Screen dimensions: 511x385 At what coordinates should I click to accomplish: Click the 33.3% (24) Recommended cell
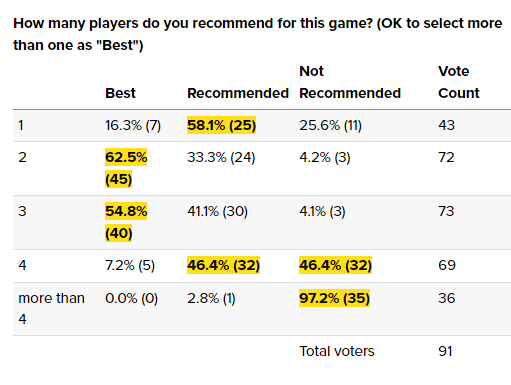point(221,157)
